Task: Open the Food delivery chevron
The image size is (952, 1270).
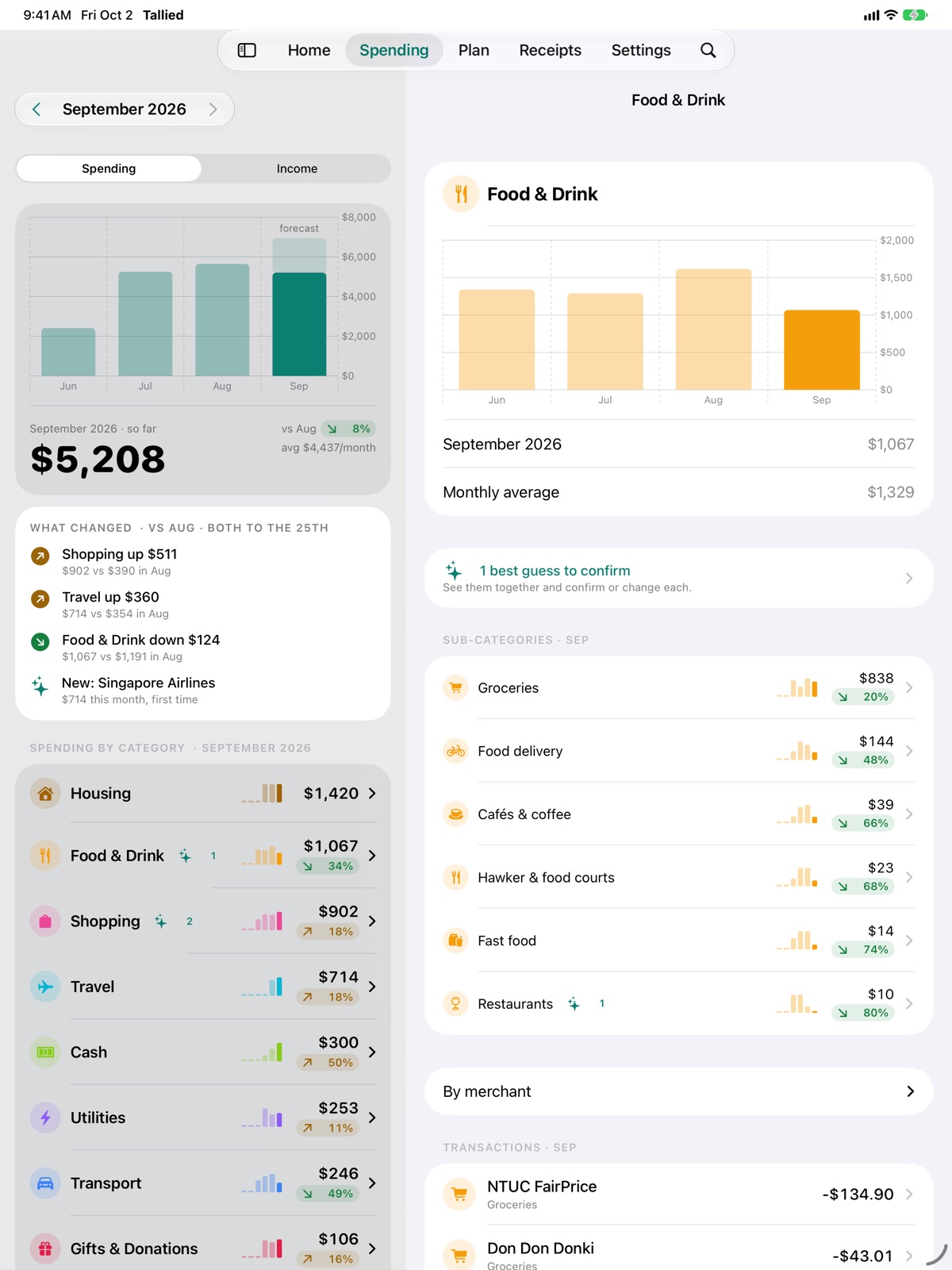Action: pos(909,751)
